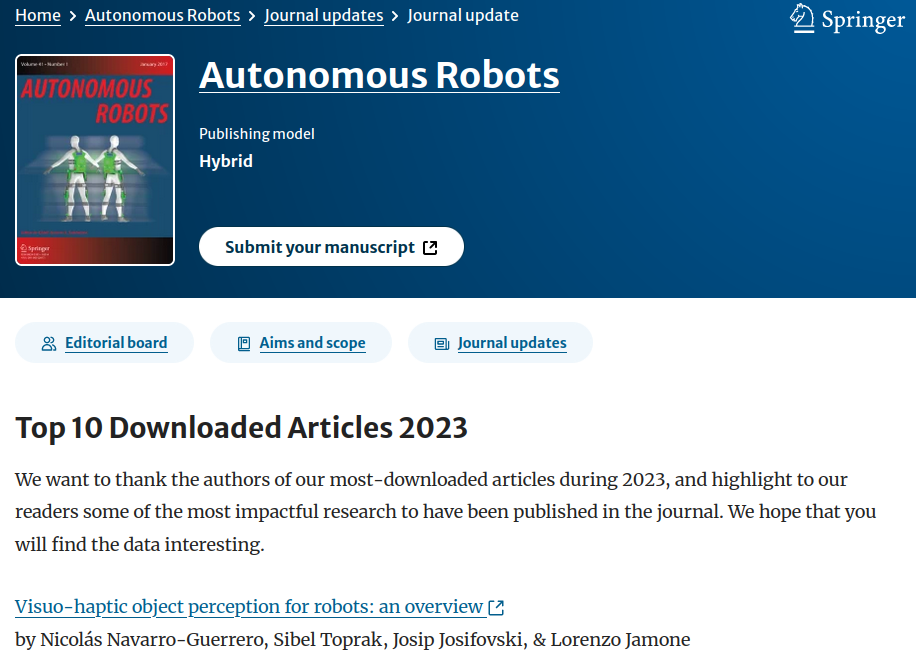Click the Springer horse logo icon
The height and width of the screenshot is (663, 916).
802,17
